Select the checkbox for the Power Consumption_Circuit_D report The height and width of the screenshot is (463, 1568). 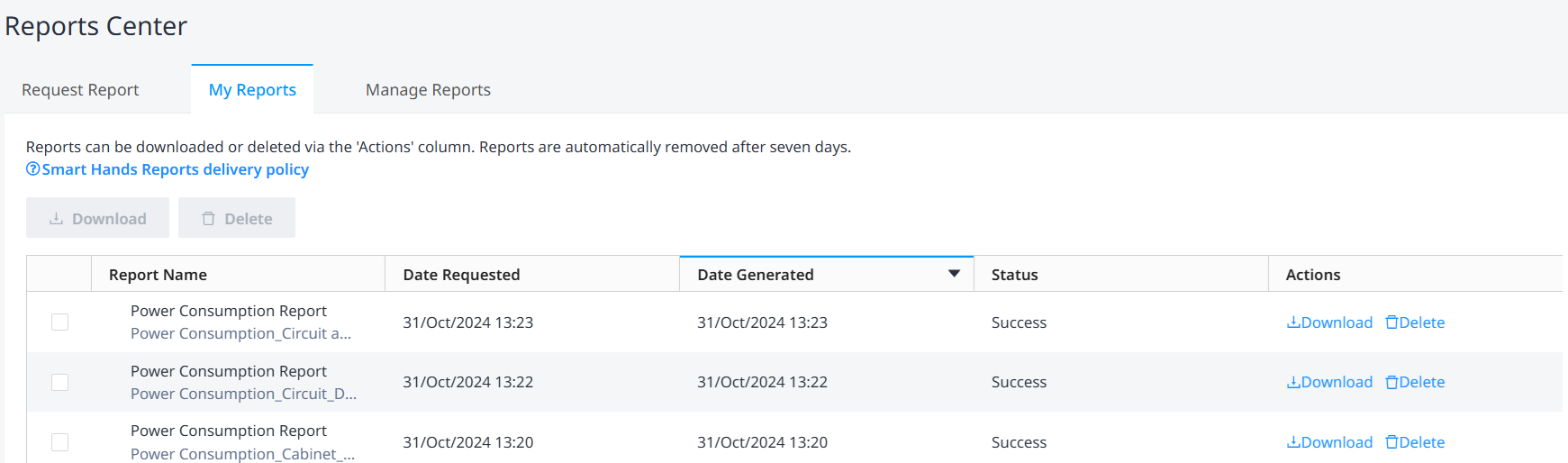(x=59, y=382)
